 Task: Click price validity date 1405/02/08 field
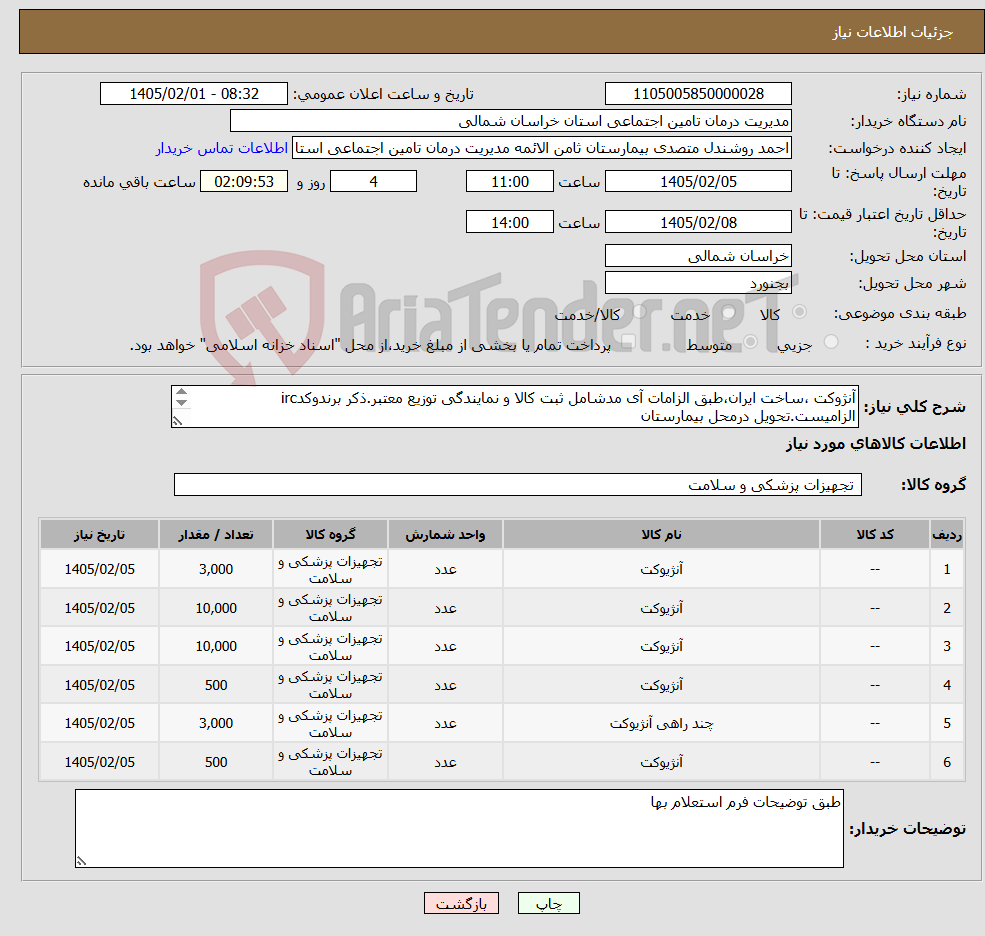pyautogui.click(x=698, y=222)
